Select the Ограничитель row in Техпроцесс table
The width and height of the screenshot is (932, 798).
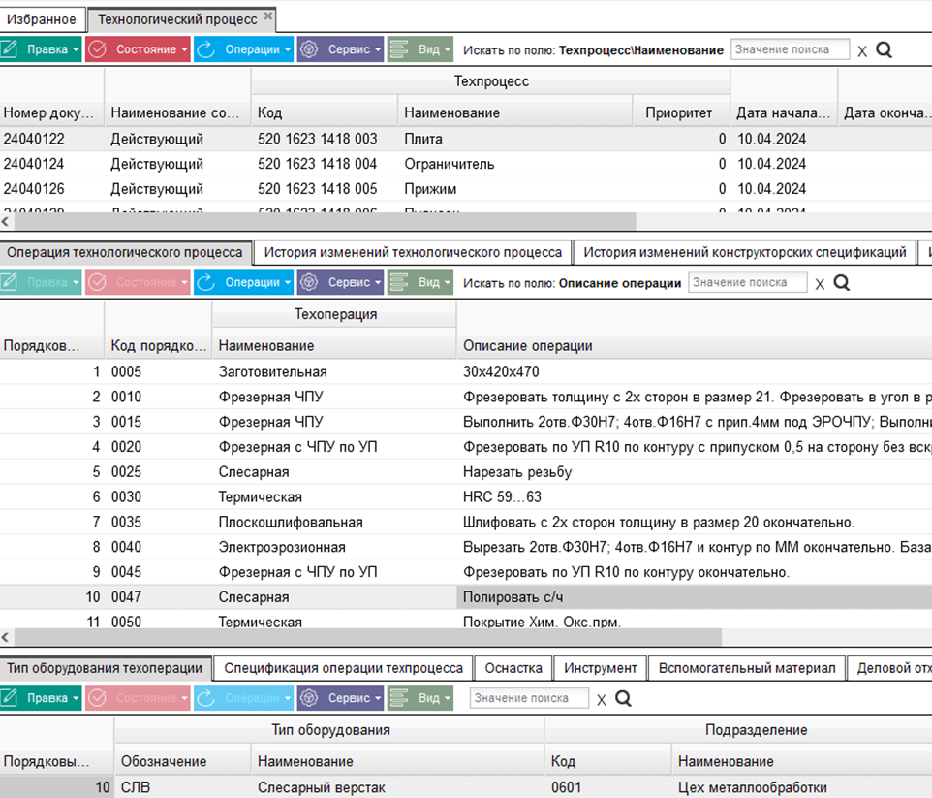pos(466,164)
